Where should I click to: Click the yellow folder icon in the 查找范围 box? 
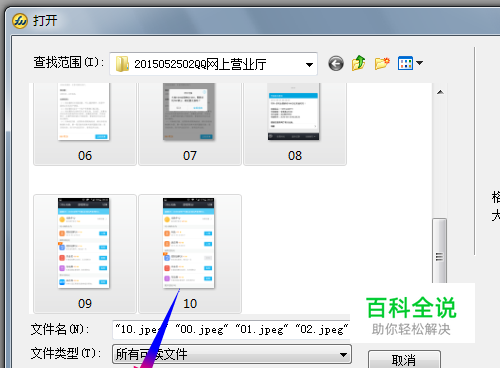pos(122,64)
